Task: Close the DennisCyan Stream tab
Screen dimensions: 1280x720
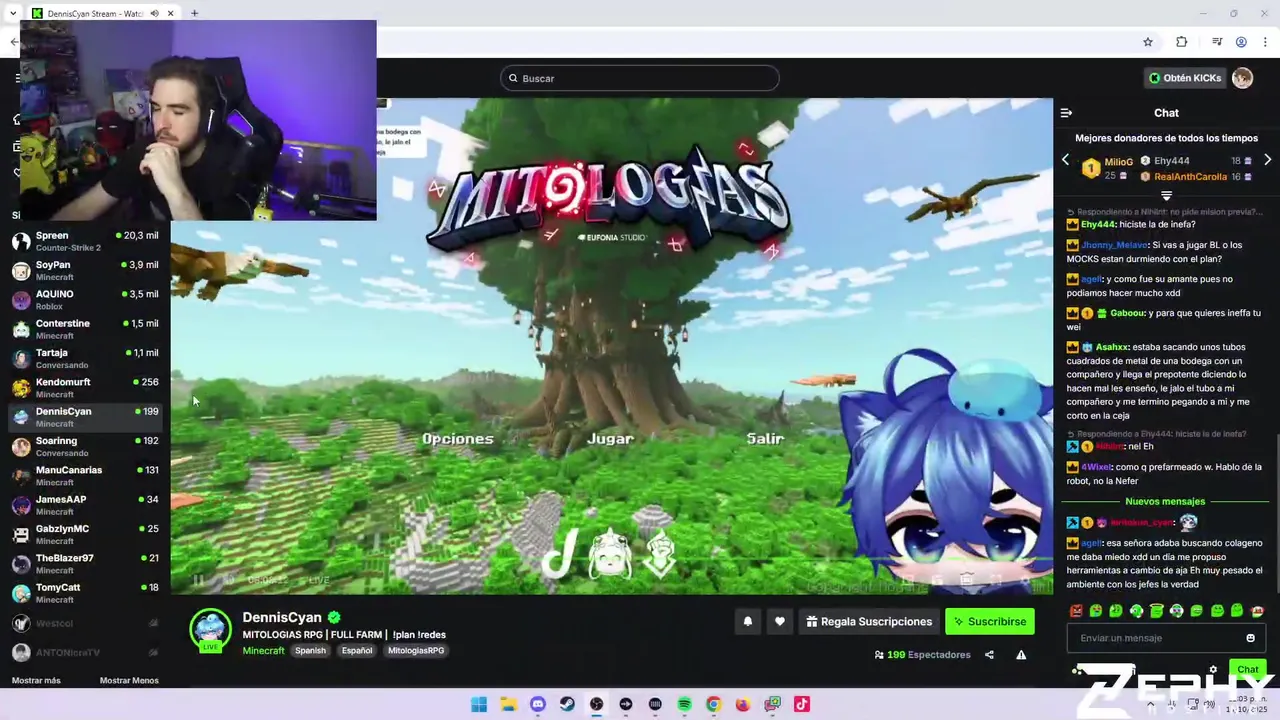Action: click(171, 13)
